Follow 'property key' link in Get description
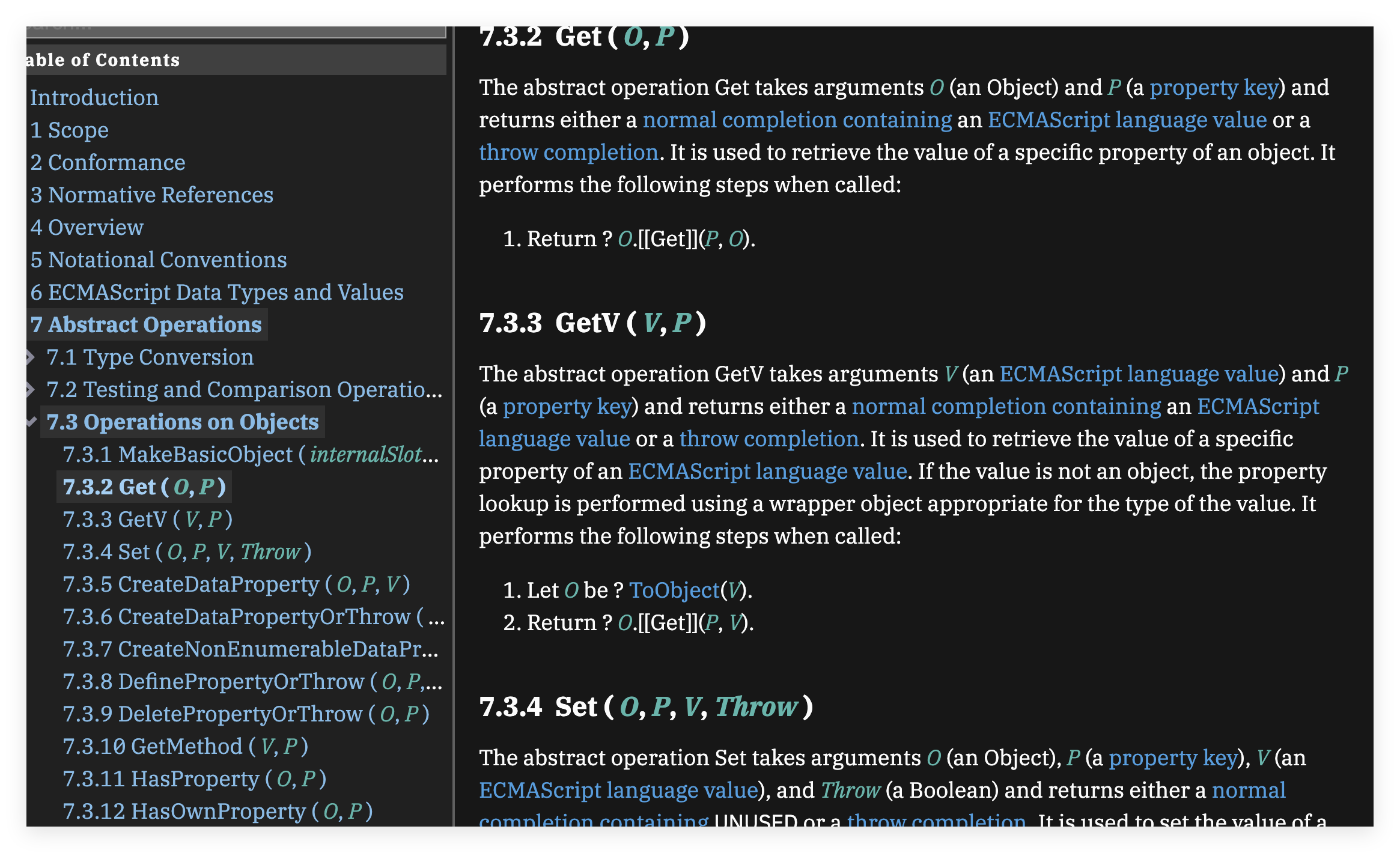 tap(1213, 88)
